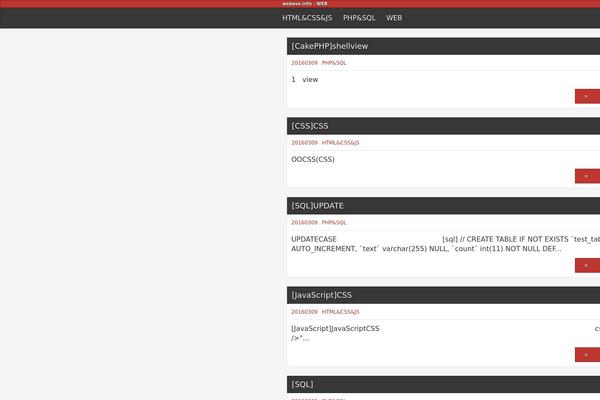Click the 20160309 date under [CakePHP]shellview

[x=304, y=63]
